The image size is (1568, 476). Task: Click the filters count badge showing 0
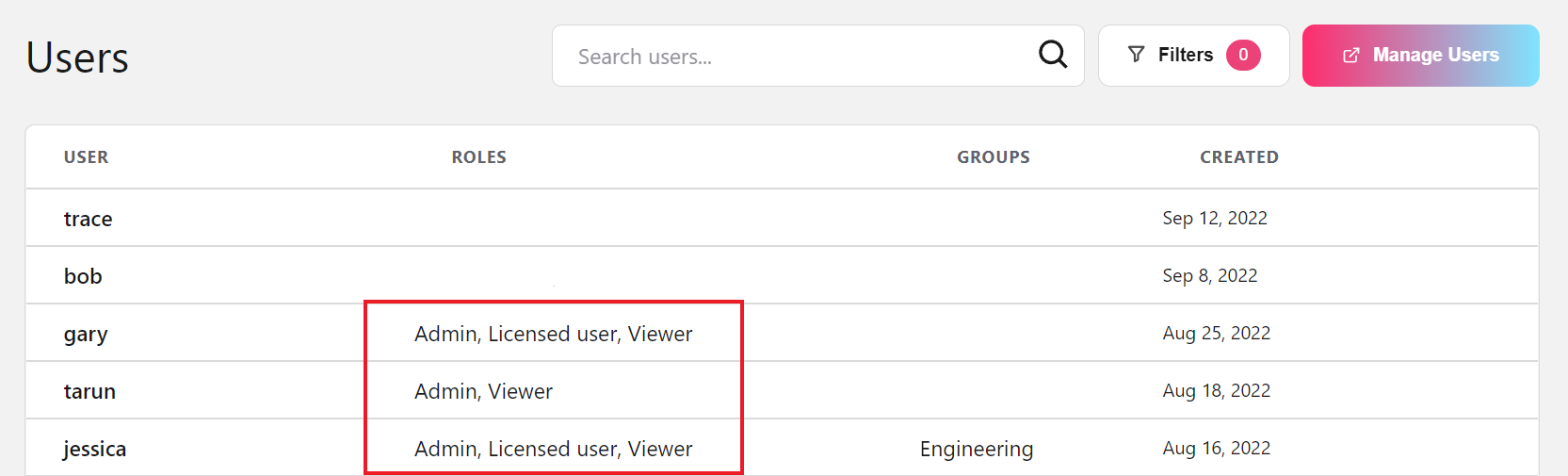(1243, 55)
